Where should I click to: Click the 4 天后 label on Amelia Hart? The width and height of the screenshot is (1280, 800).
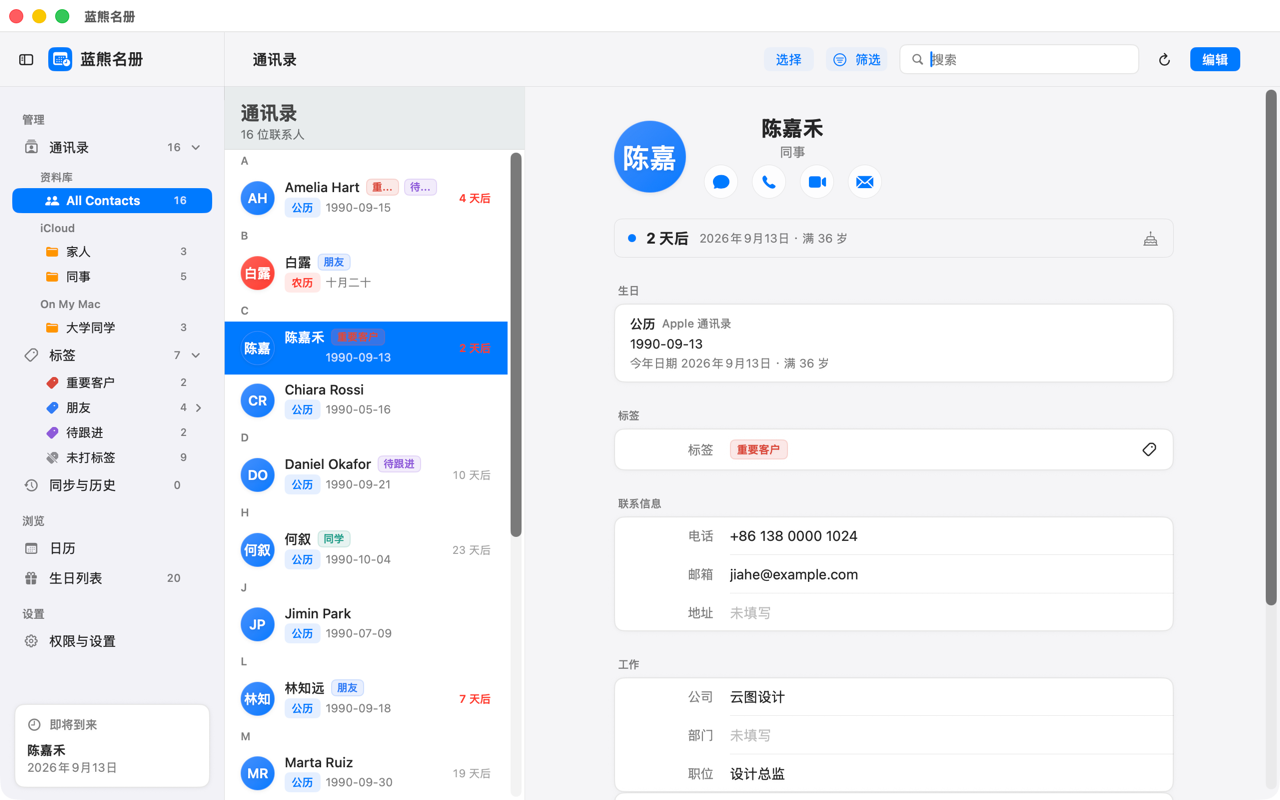(x=475, y=199)
